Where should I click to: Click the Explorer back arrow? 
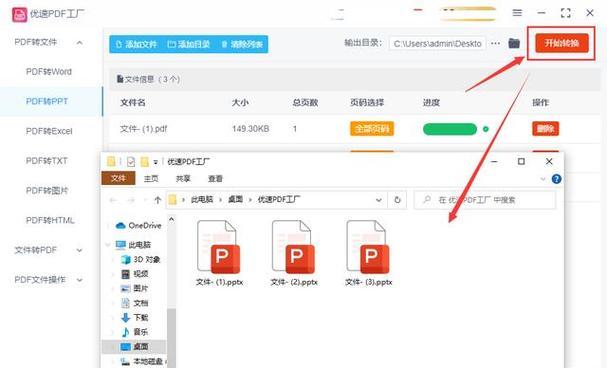point(113,200)
